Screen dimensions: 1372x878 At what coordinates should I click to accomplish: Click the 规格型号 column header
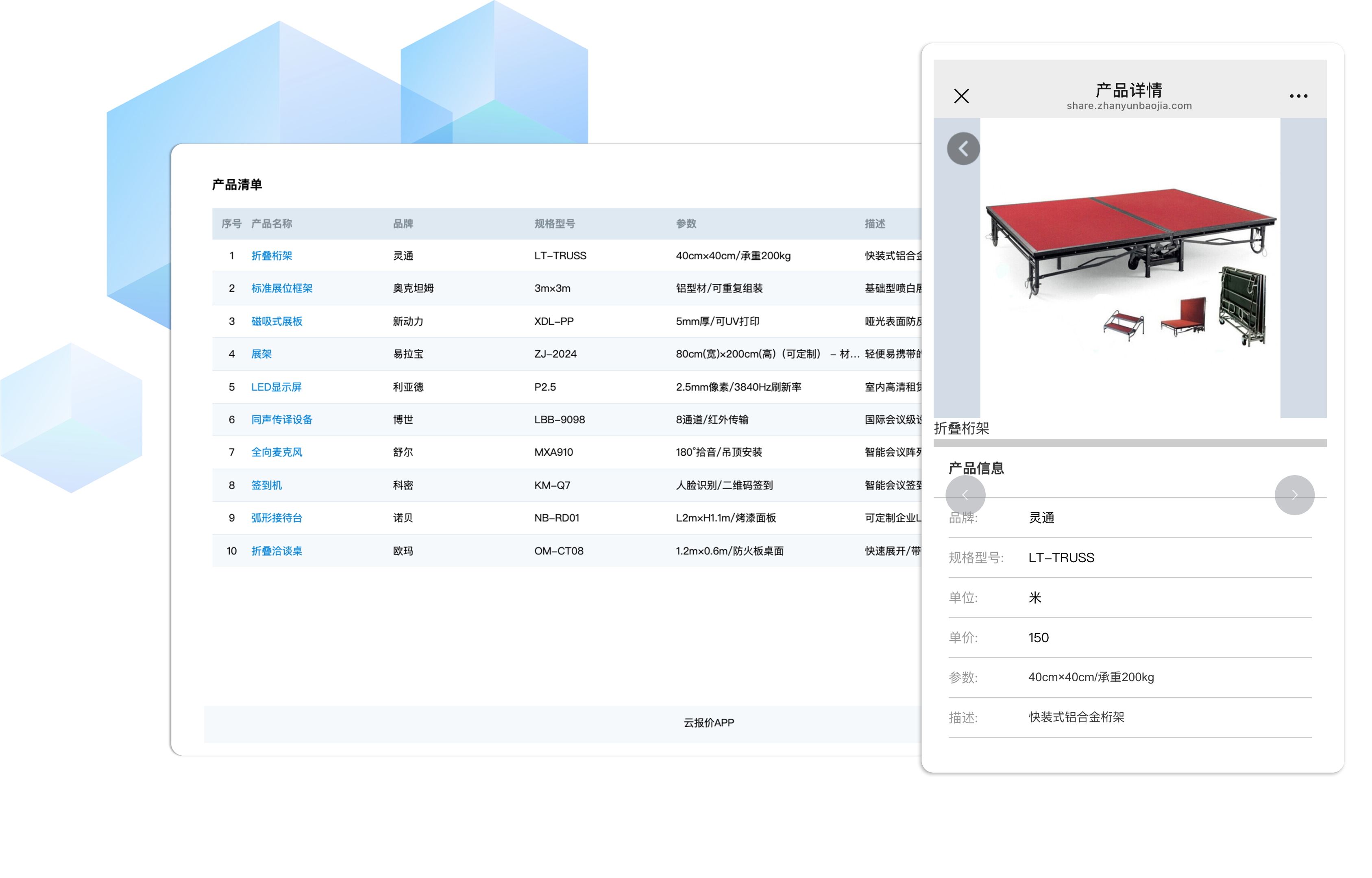(554, 224)
